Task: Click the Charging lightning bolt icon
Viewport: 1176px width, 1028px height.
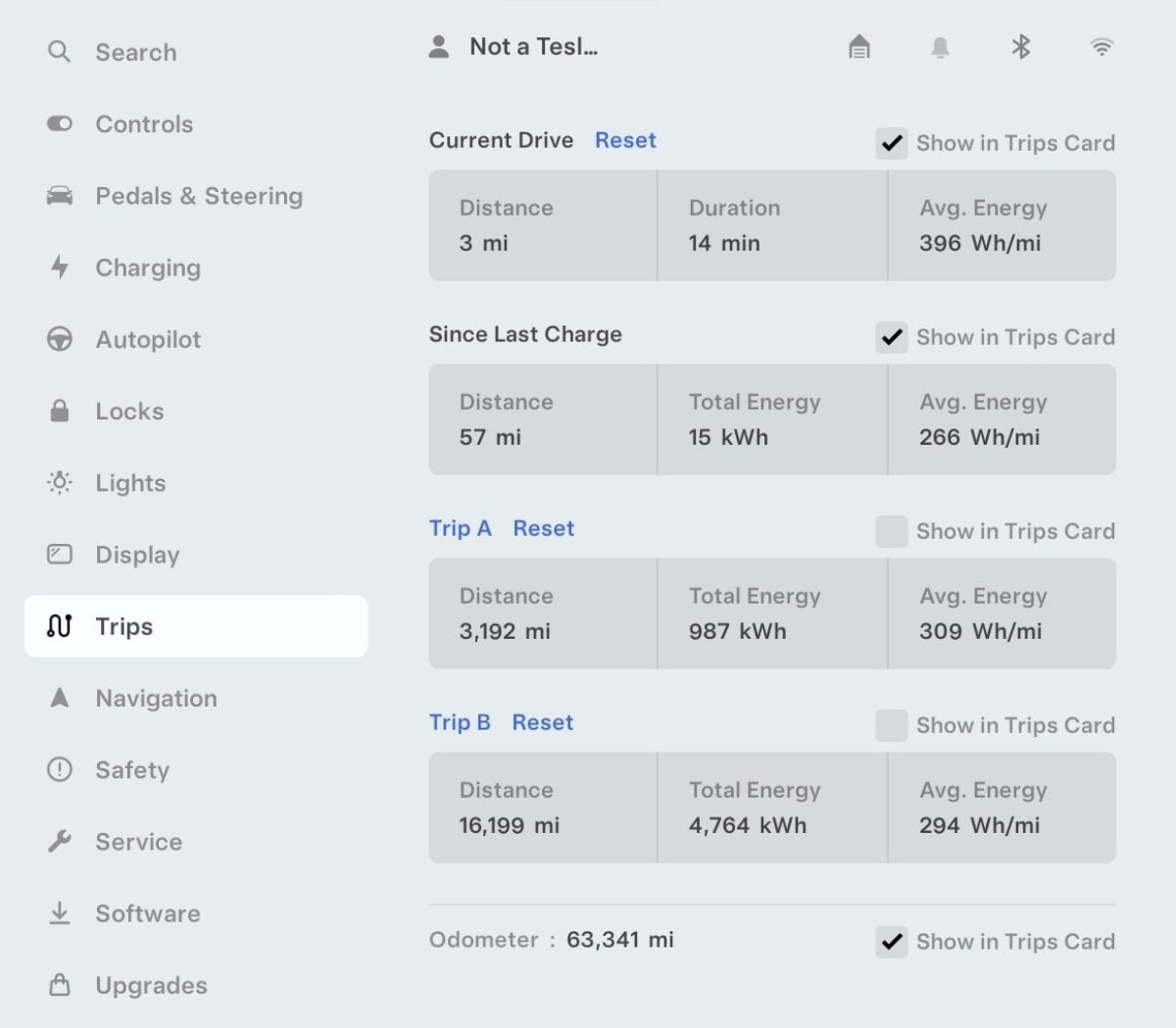Action: pos(60,267)
